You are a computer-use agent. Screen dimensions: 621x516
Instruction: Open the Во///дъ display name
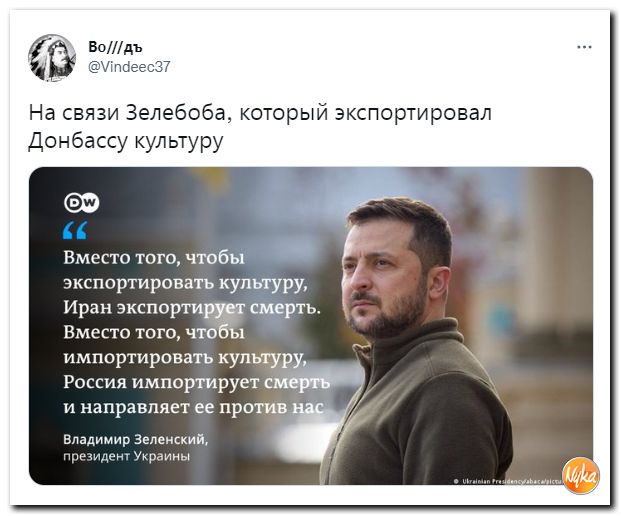[115, 48]
